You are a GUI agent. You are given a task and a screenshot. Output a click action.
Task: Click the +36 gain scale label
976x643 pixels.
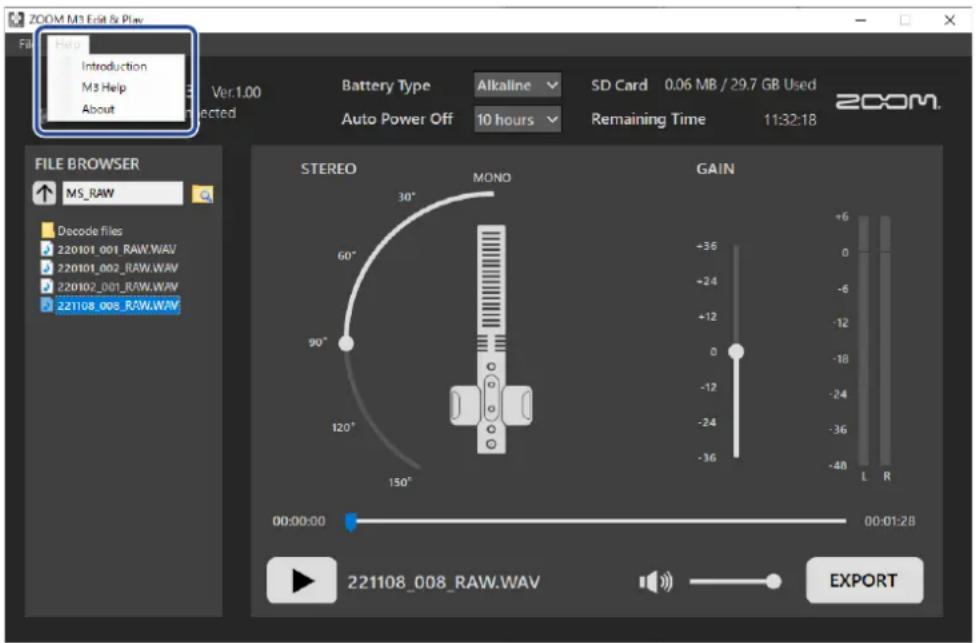pyautogui.click(x=706, y=246)
